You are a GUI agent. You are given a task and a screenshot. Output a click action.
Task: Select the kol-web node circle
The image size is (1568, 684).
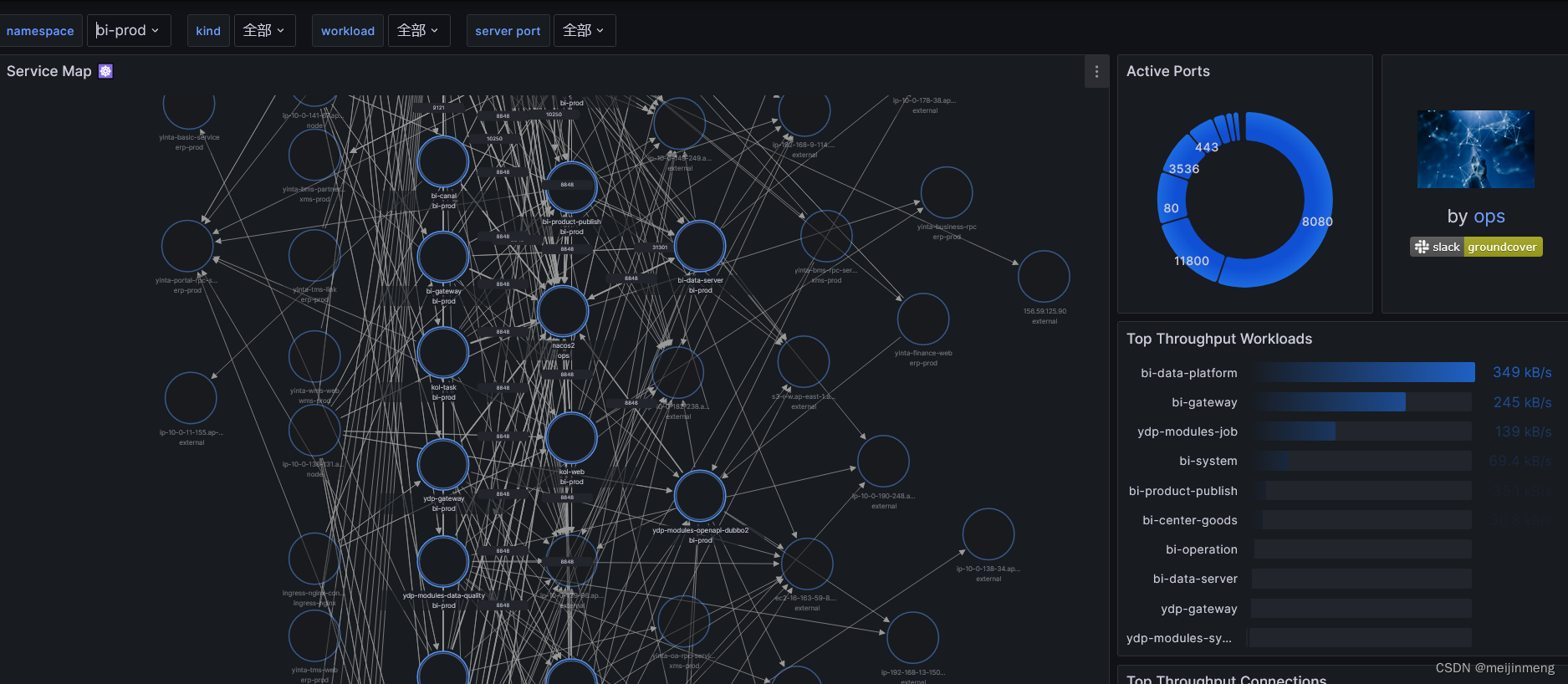571,438
